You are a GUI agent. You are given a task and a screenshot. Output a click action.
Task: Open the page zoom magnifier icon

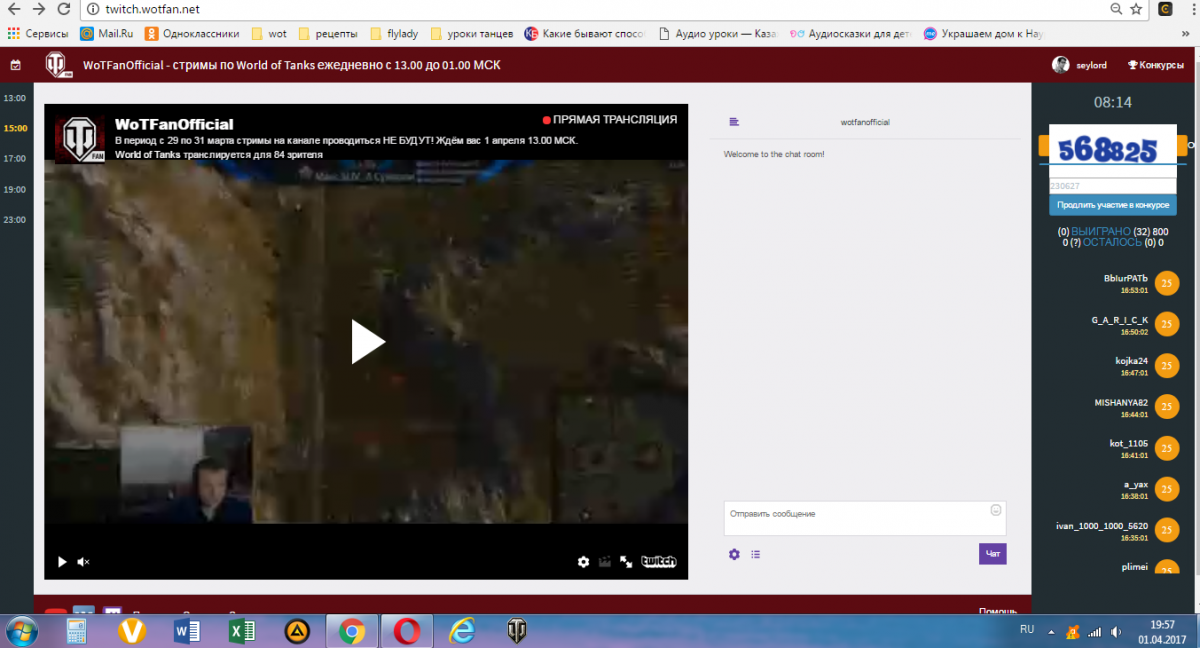click(1116, 9)
